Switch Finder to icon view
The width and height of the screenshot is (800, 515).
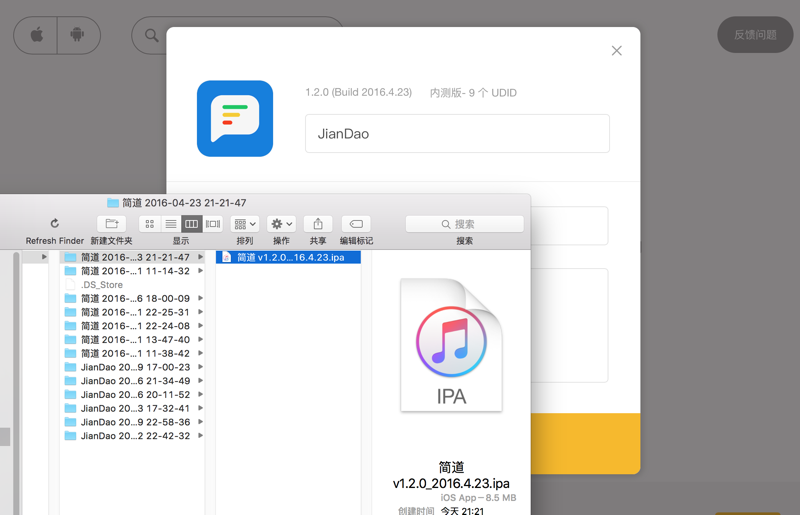click(x=149, y=224)
